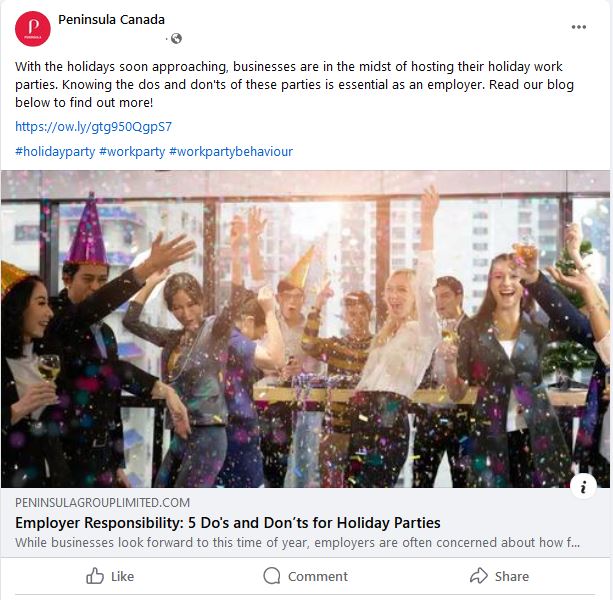
Task: Click the globe public audience icon
Action: point(177,39)
